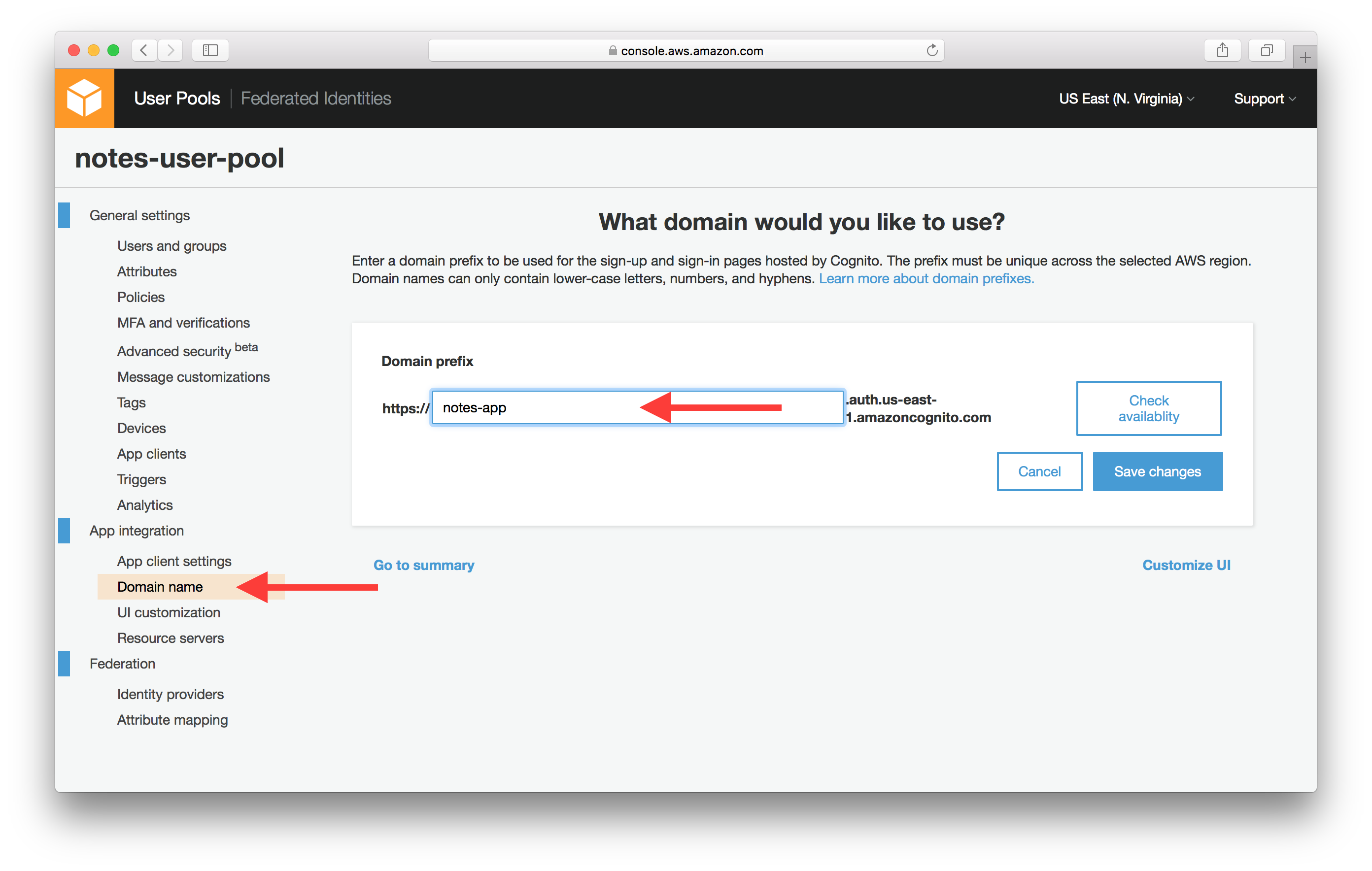Open the Safari share icon
This screenshot has width=1372, height=871.
click(x=1222, y=50)
